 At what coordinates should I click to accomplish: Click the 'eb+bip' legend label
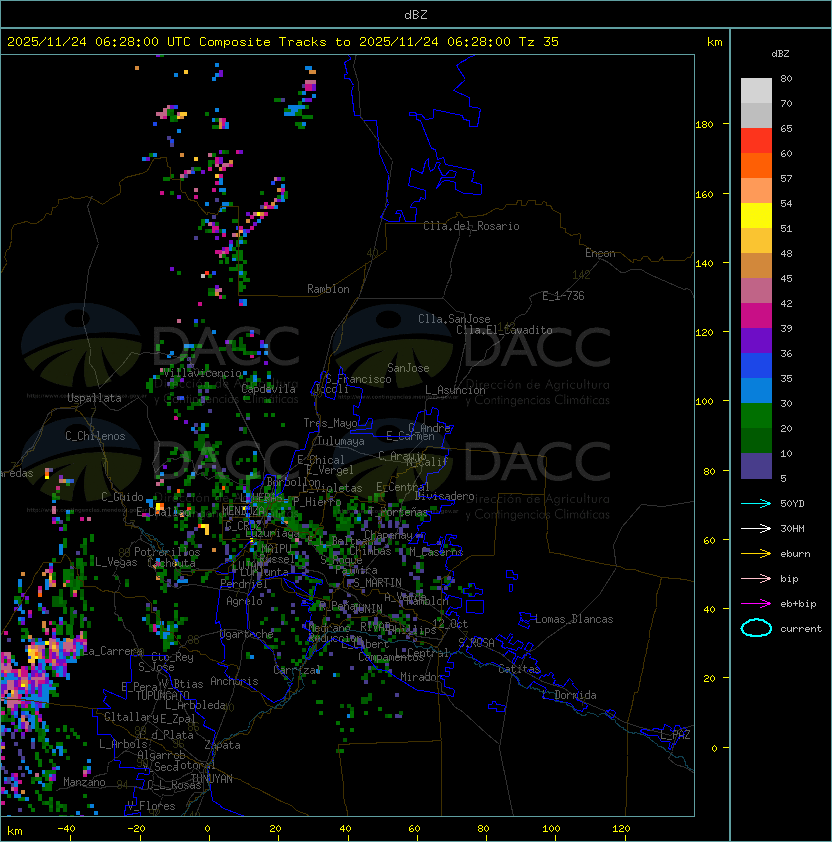tap(798, 604)
